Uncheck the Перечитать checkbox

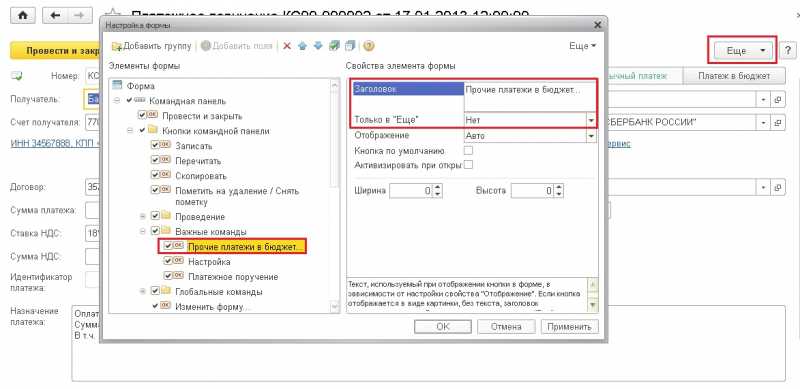pos(155,161)
